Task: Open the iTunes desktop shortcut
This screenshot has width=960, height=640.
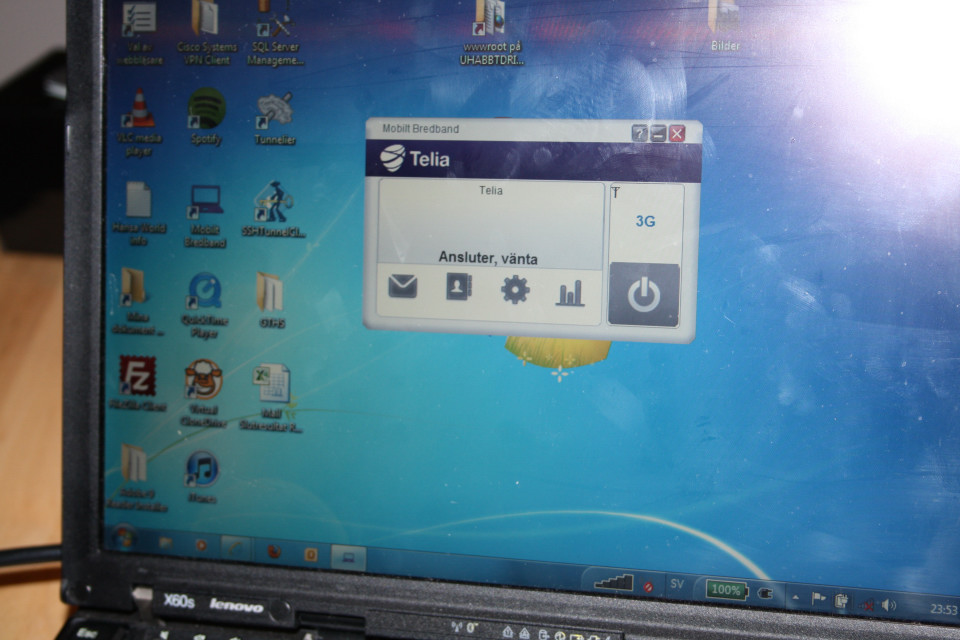Action: pos(202,469)
